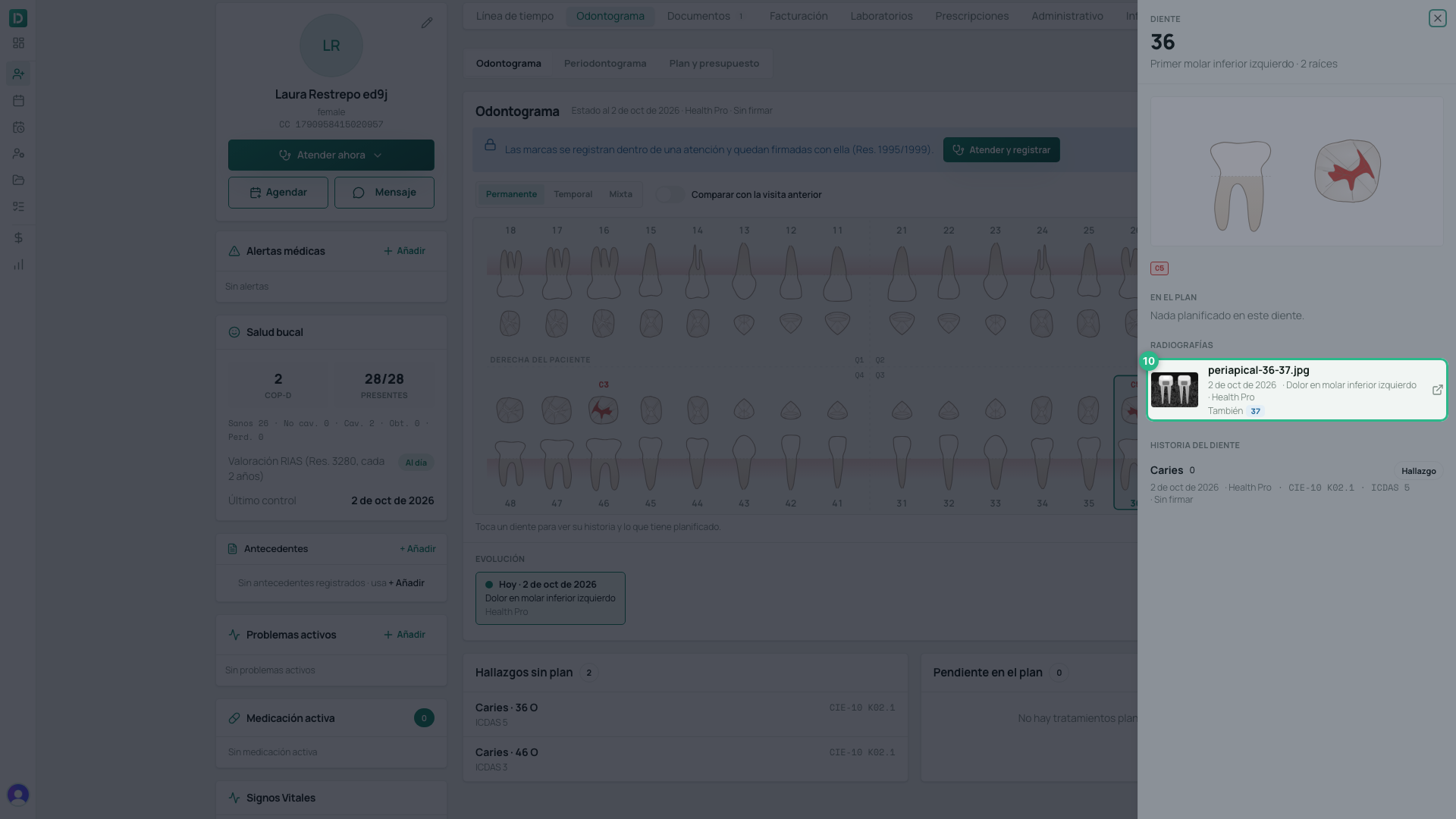Open the billing dollar sidebar icon
This screenshot has height=819, width=1456.
coord(18,238)
